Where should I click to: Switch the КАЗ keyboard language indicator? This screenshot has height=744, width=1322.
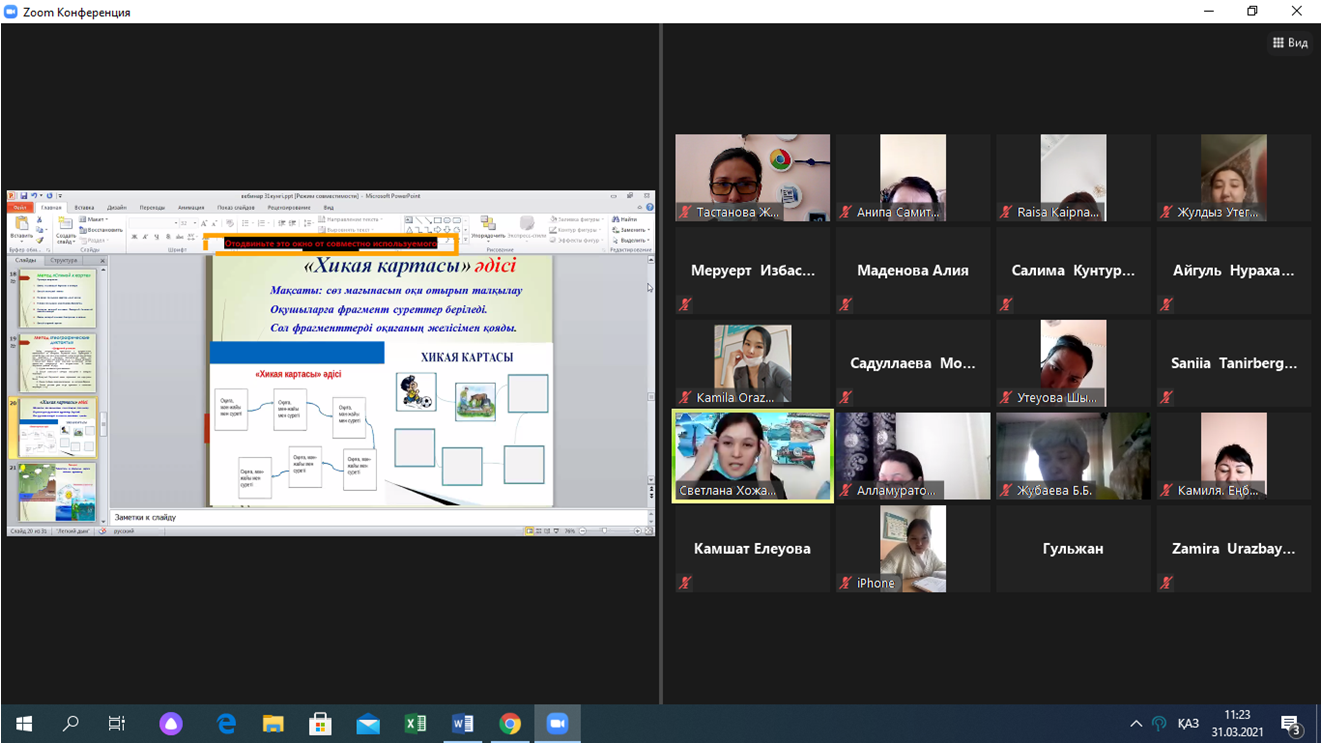pyautogui.click(x=1188, y=724)
